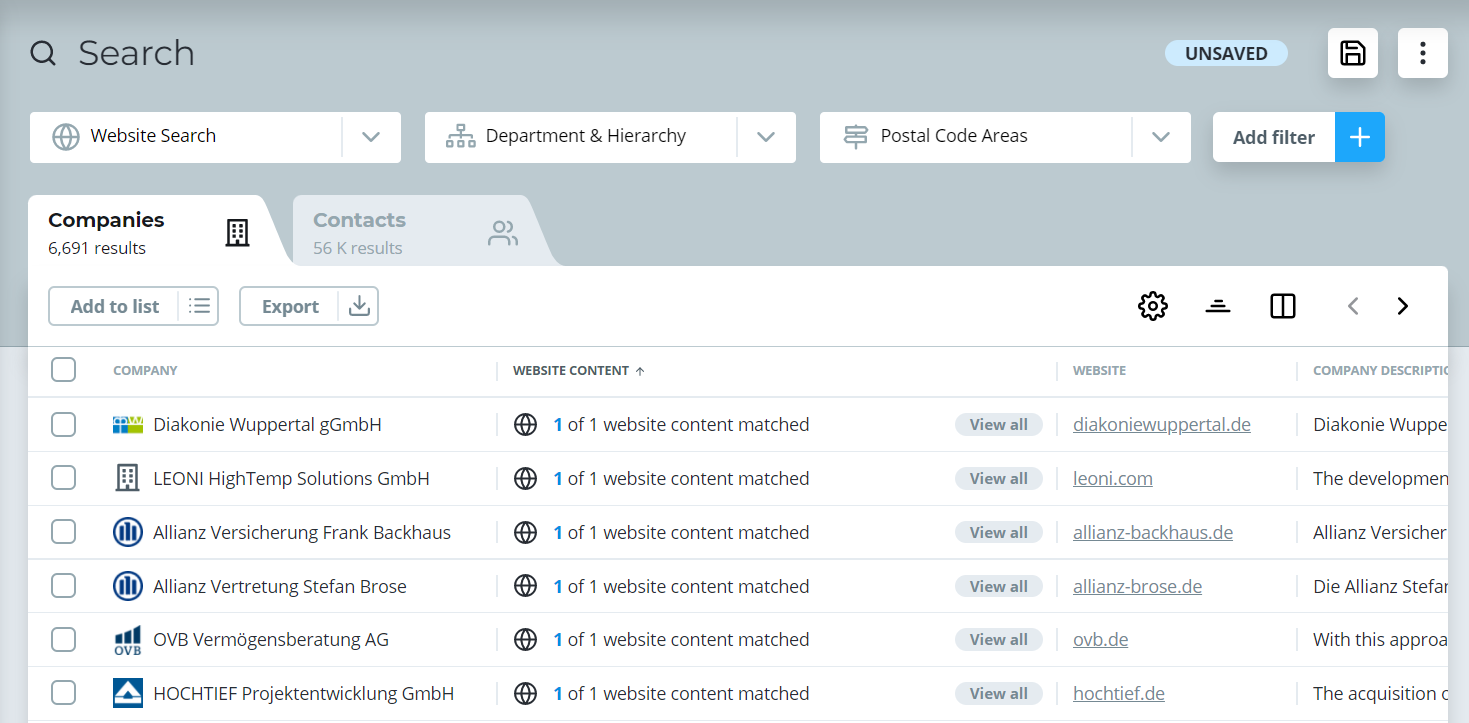Tick the OVB Vermögensberatung AG checkbox

click(63, 640)
